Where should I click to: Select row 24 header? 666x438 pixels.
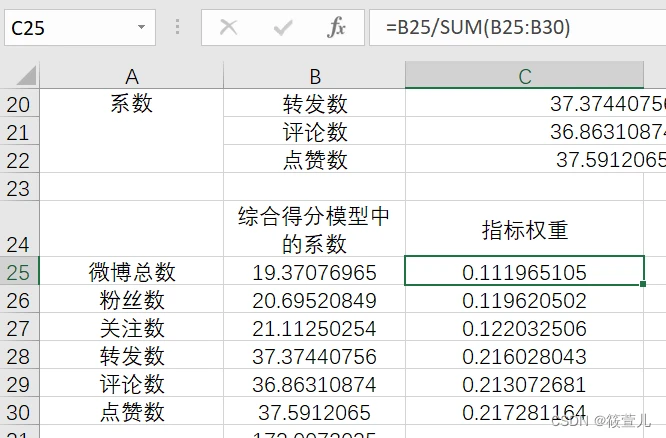click(20, 229)
